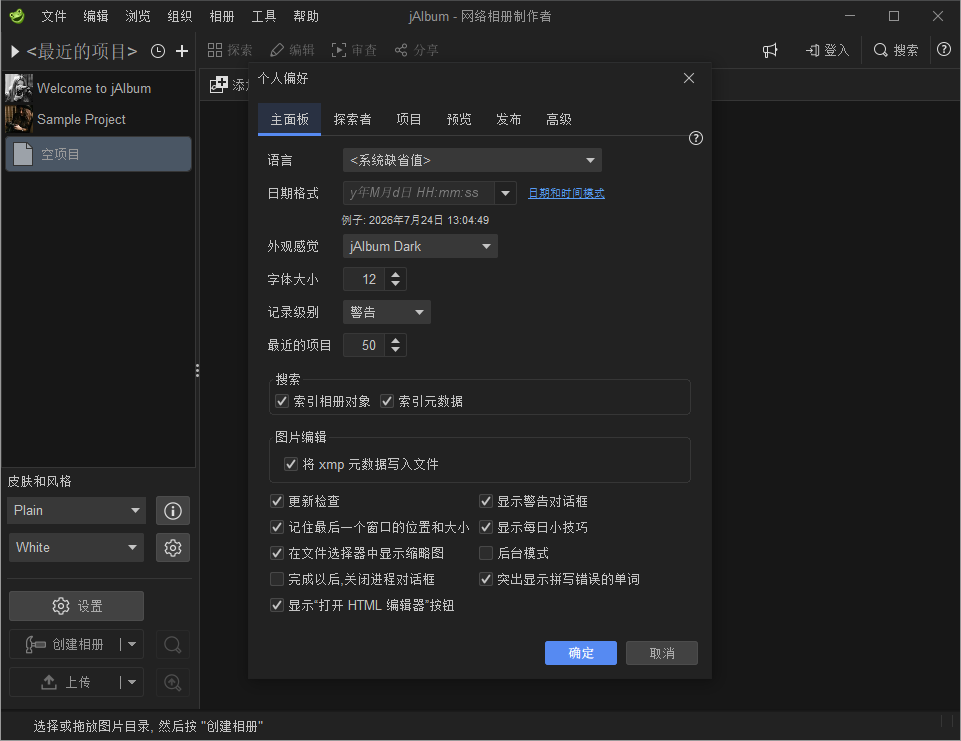
Task: Decrease 最近的项目 with down arrow
Action: pos(396,350)
